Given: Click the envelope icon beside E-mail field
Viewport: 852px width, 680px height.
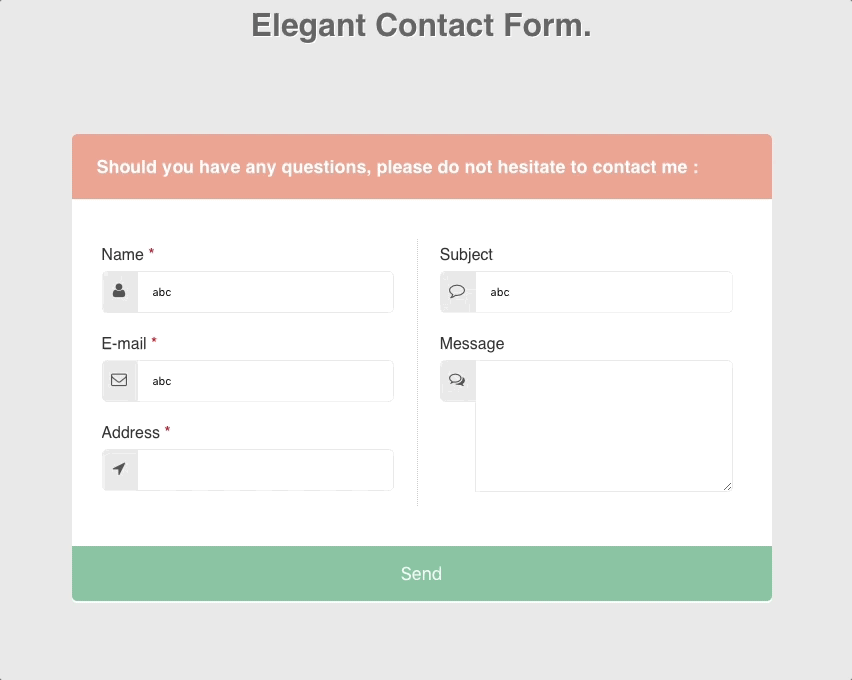Looking at the screenshot, I should (119, 380).
